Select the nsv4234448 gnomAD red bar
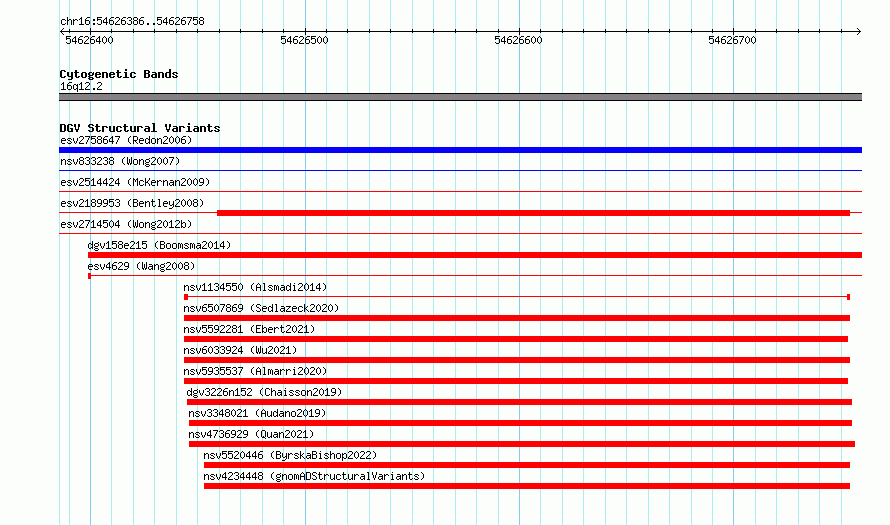 [x=527, y=486]
